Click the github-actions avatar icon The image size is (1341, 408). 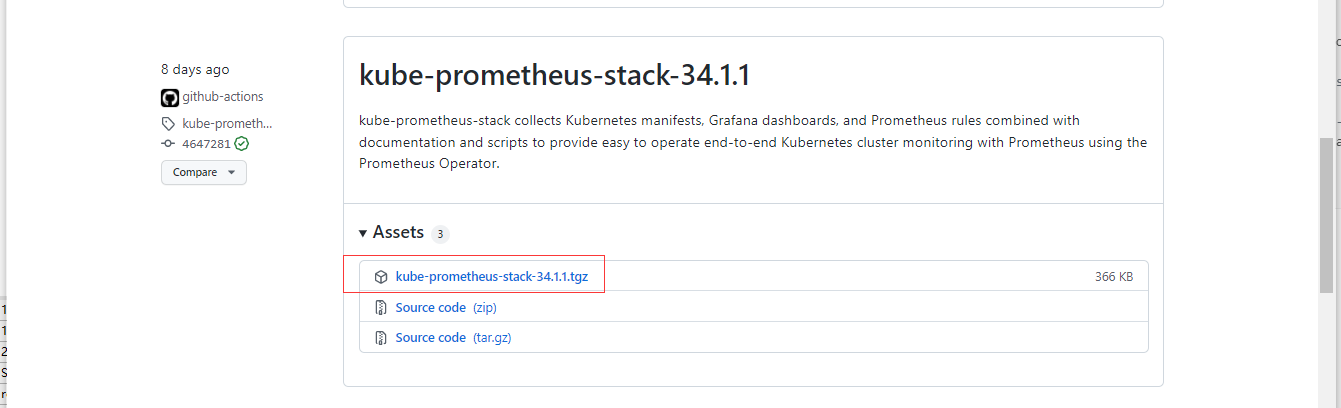click(169, 98)
